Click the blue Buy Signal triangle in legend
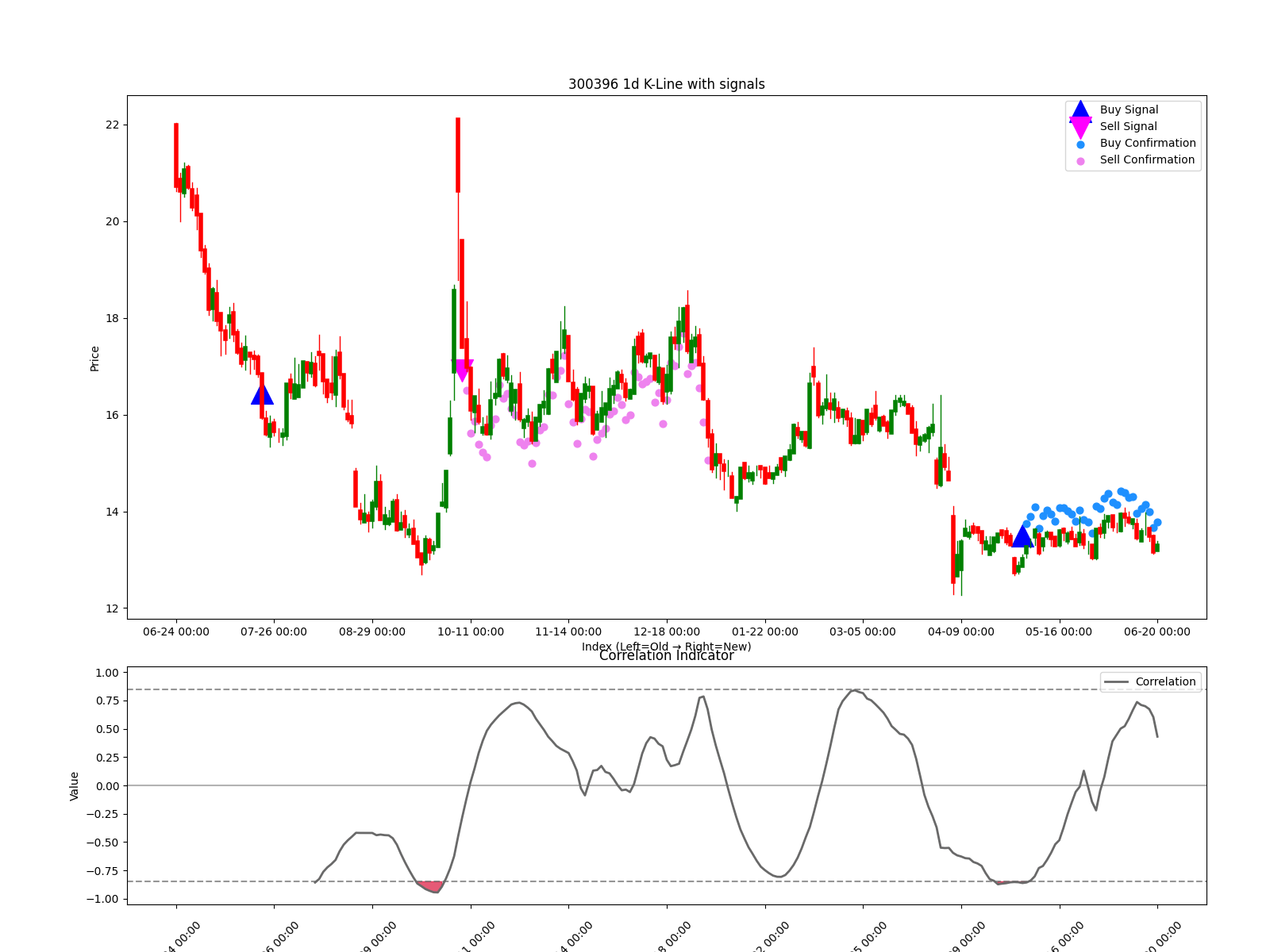 click(x=1080, y=110)
